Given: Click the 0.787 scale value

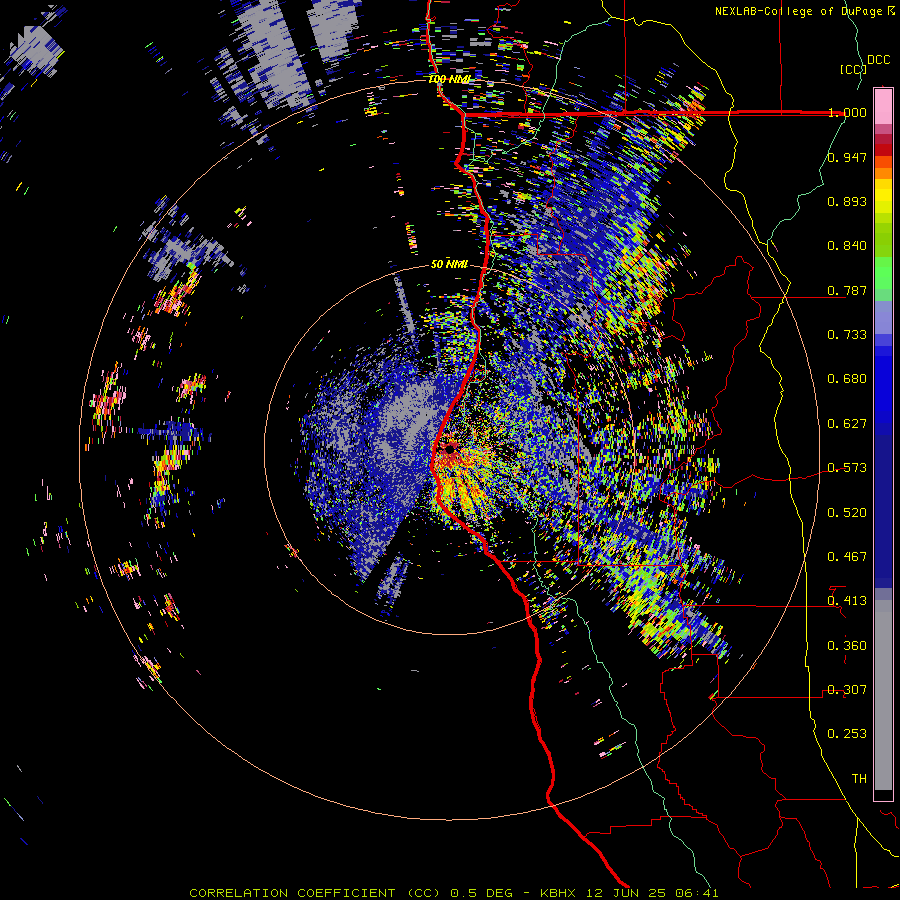Looking at the screenshot, I should point(847,290).
